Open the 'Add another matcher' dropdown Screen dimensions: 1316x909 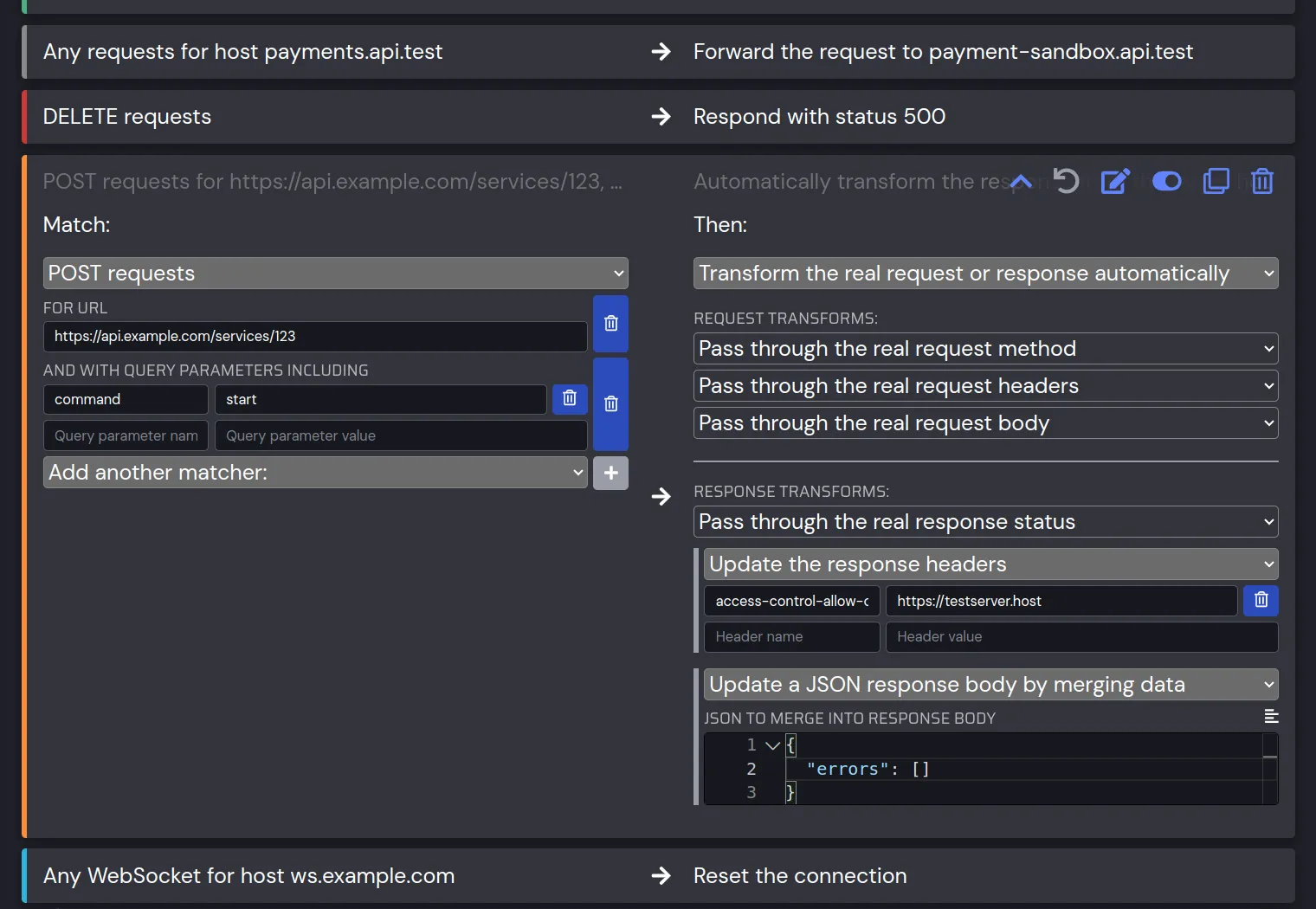[x=315, y=473]
